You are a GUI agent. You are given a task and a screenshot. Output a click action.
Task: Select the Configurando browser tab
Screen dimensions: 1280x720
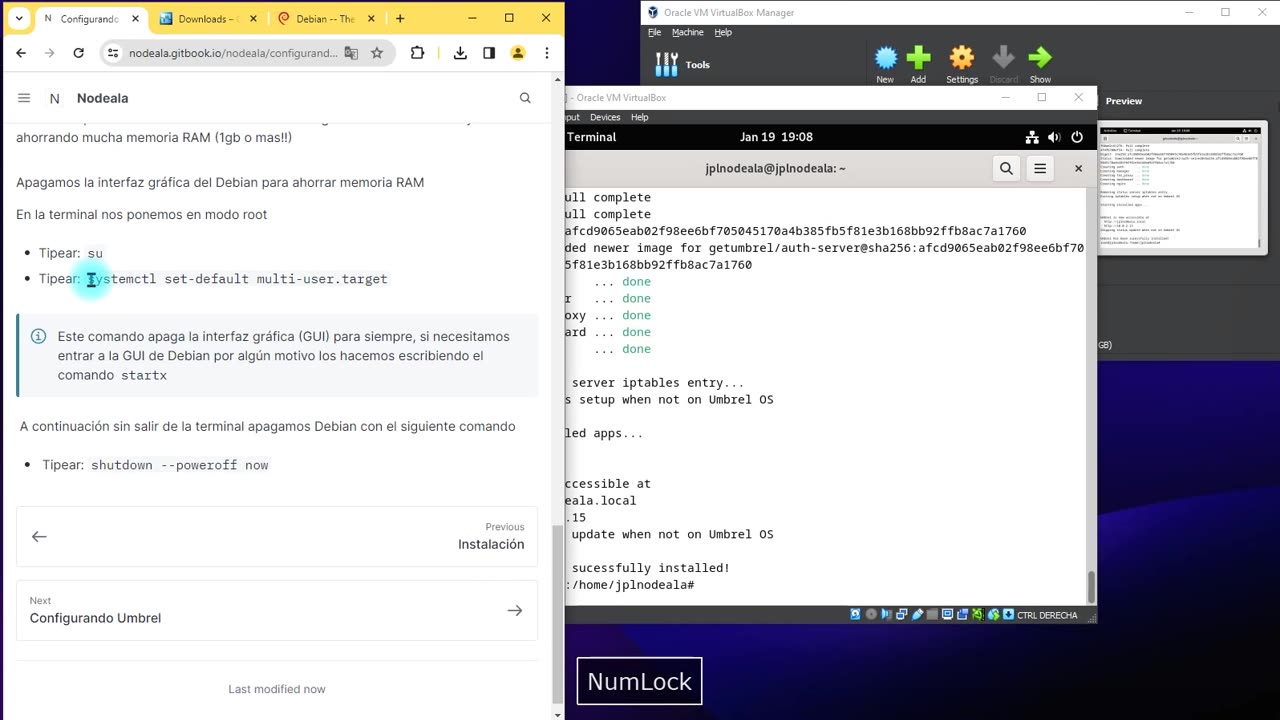(90, 18)
